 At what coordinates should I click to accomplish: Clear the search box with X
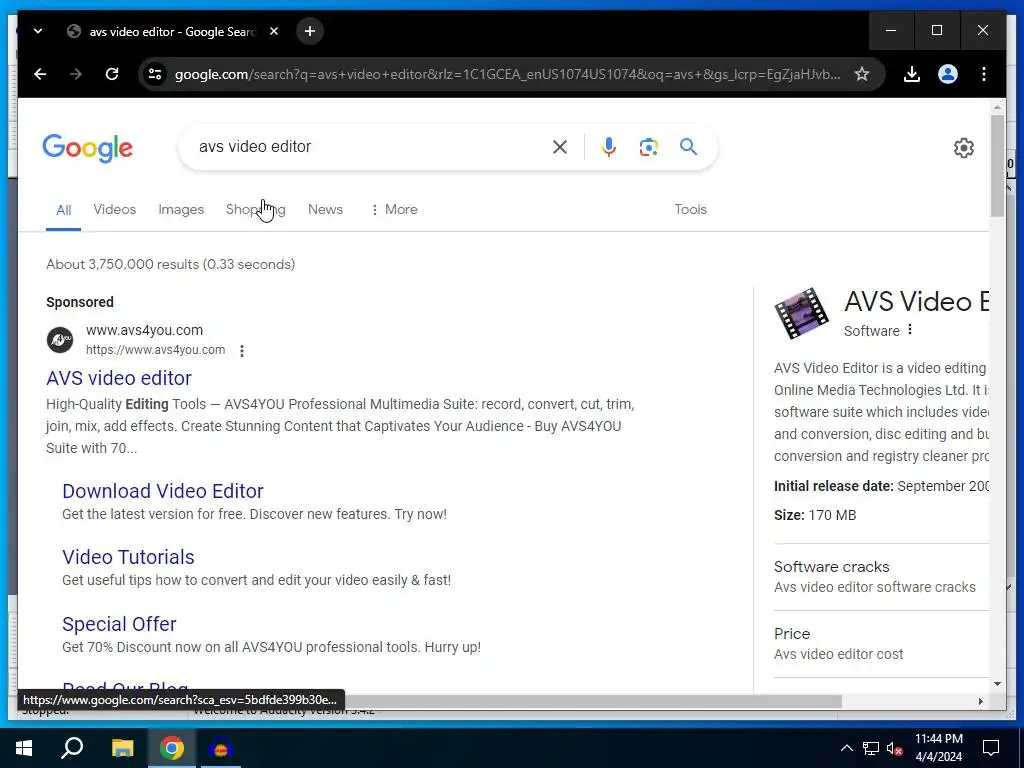pyautogui.click(x=560, y=147)
